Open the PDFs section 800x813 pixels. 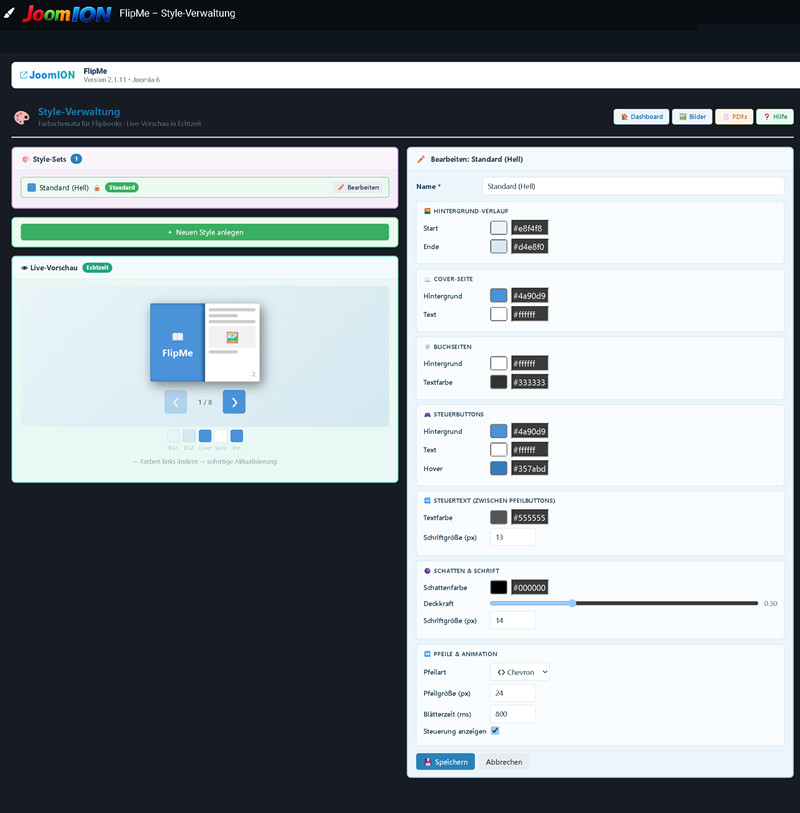[x=734, y=117]
